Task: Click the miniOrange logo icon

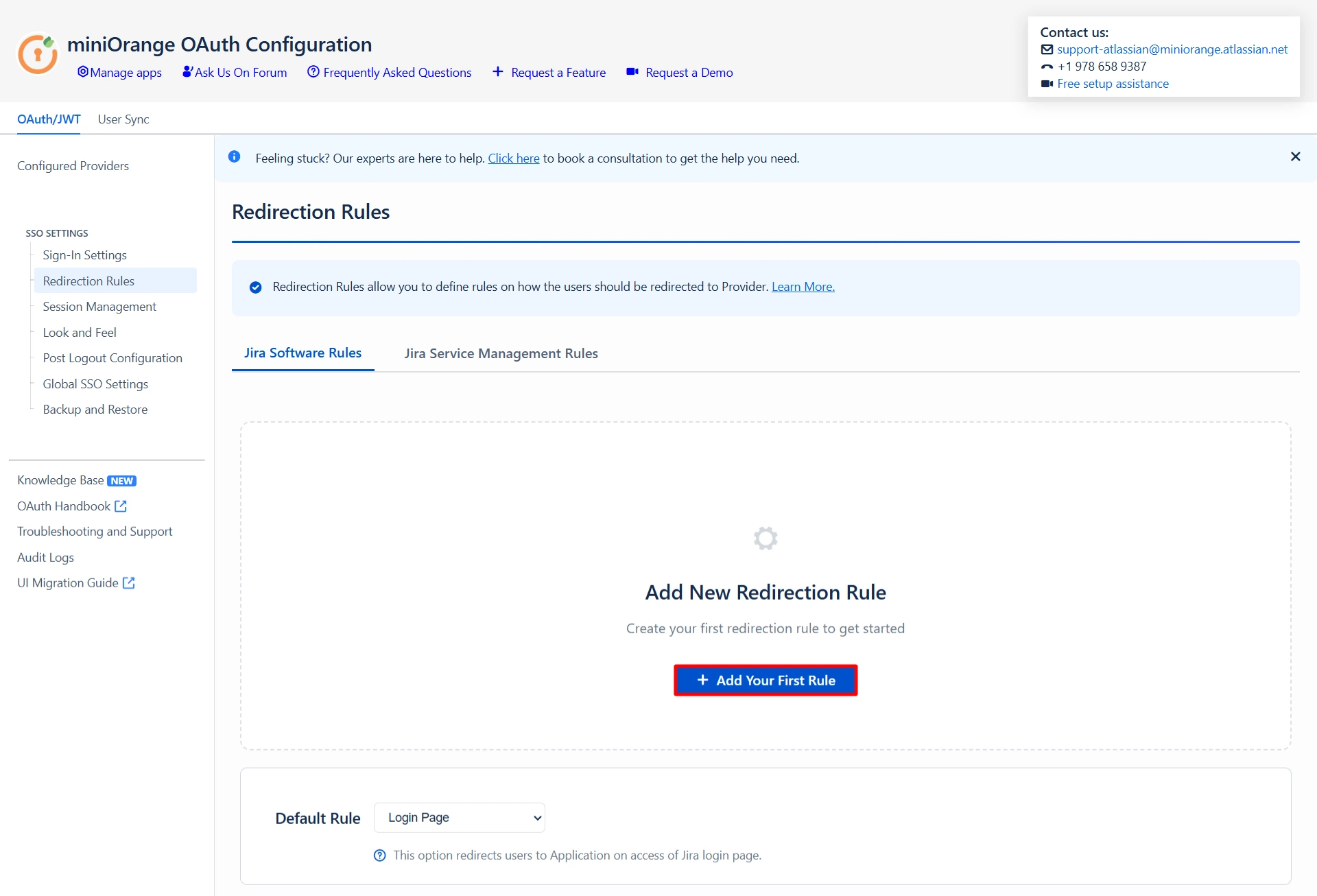Action: coord(38,54)
